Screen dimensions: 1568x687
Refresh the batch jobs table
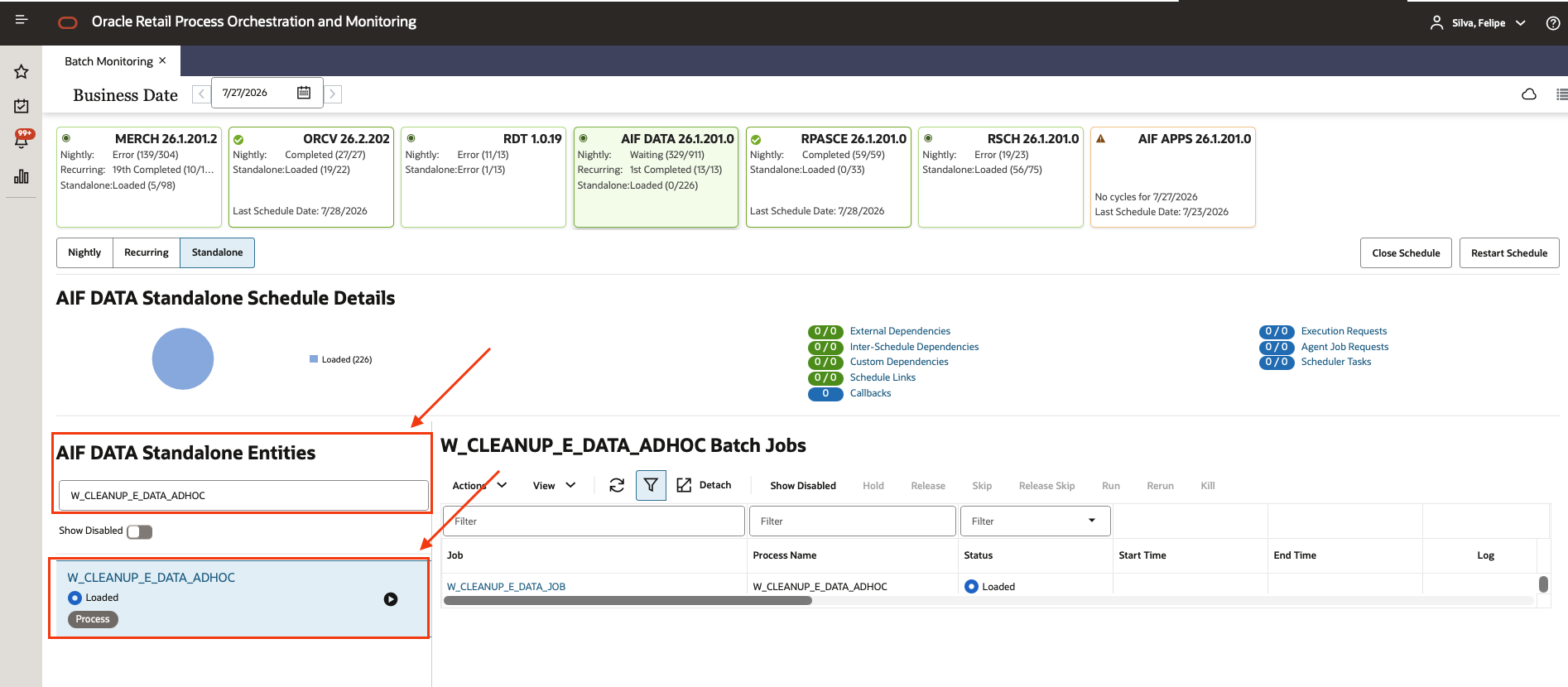pyautogui.click(x=617, y=486)
